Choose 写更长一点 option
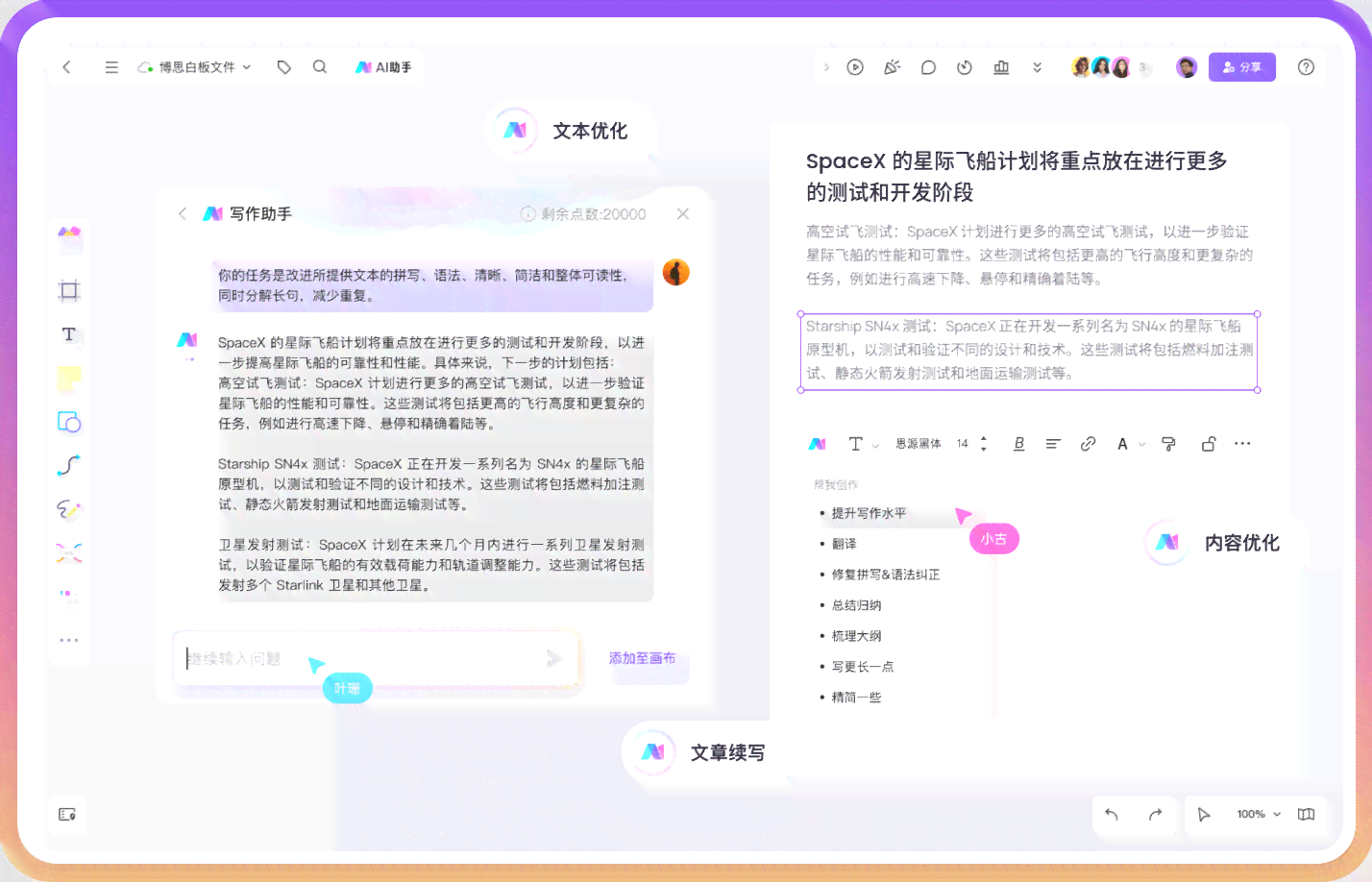 862,667
